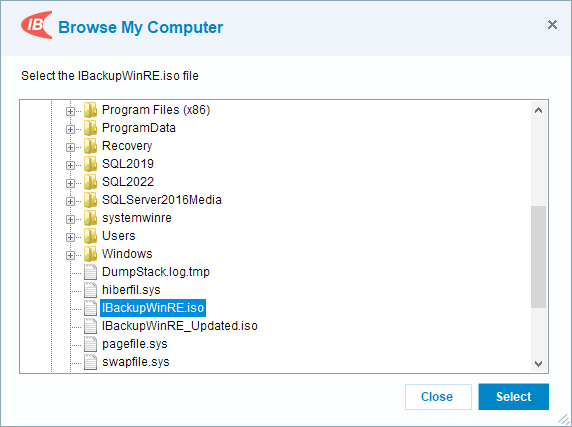Click the Recovery folder icon
This screenshot has width=572, height=427.
tap(90, 146)
